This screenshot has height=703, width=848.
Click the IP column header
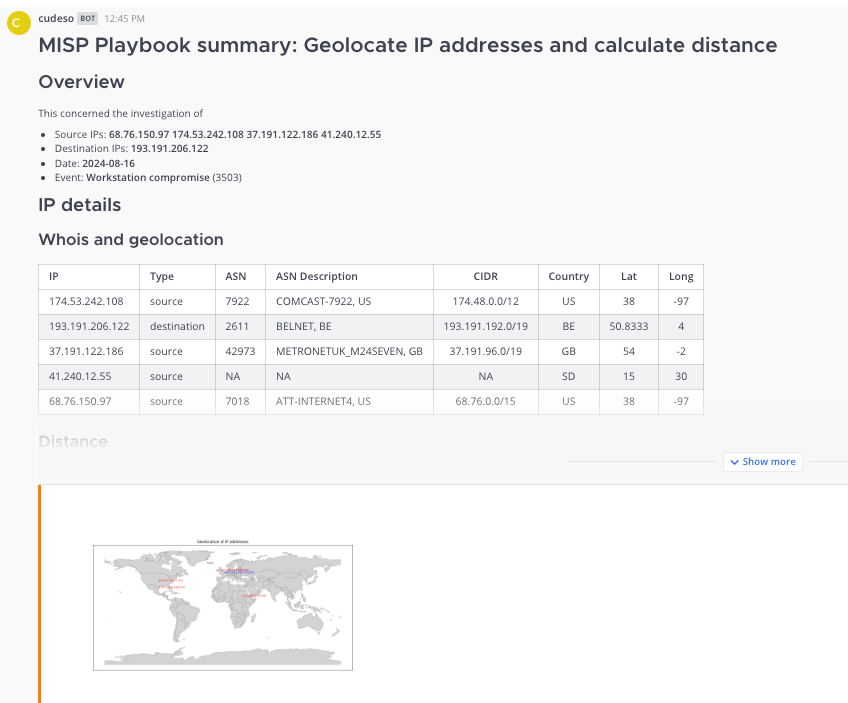(x=89, y=277)
